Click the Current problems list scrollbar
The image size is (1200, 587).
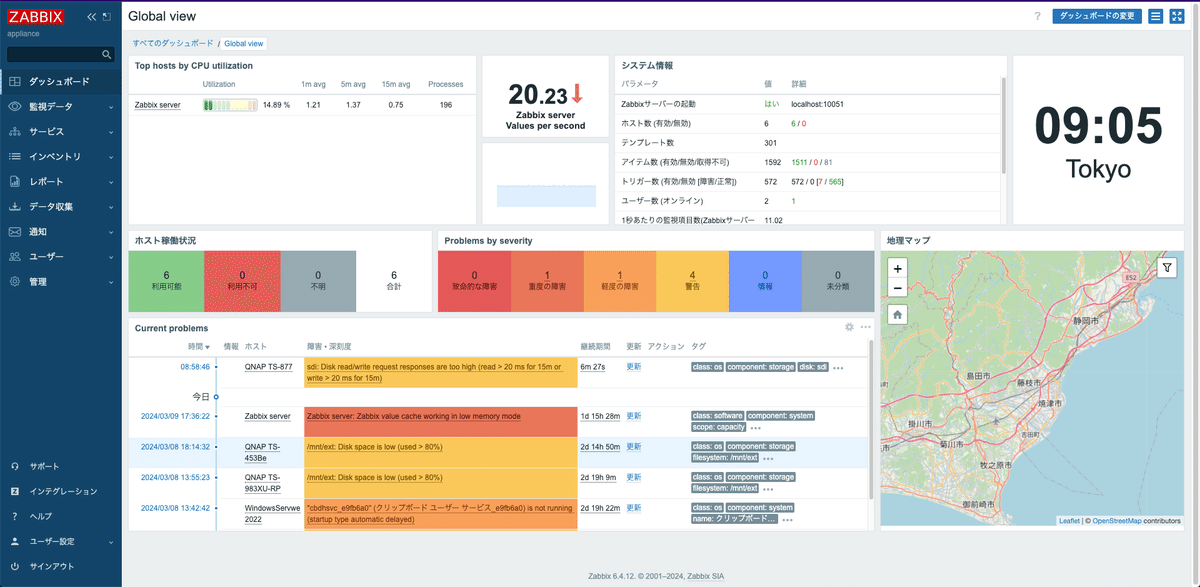pos(870,420)
